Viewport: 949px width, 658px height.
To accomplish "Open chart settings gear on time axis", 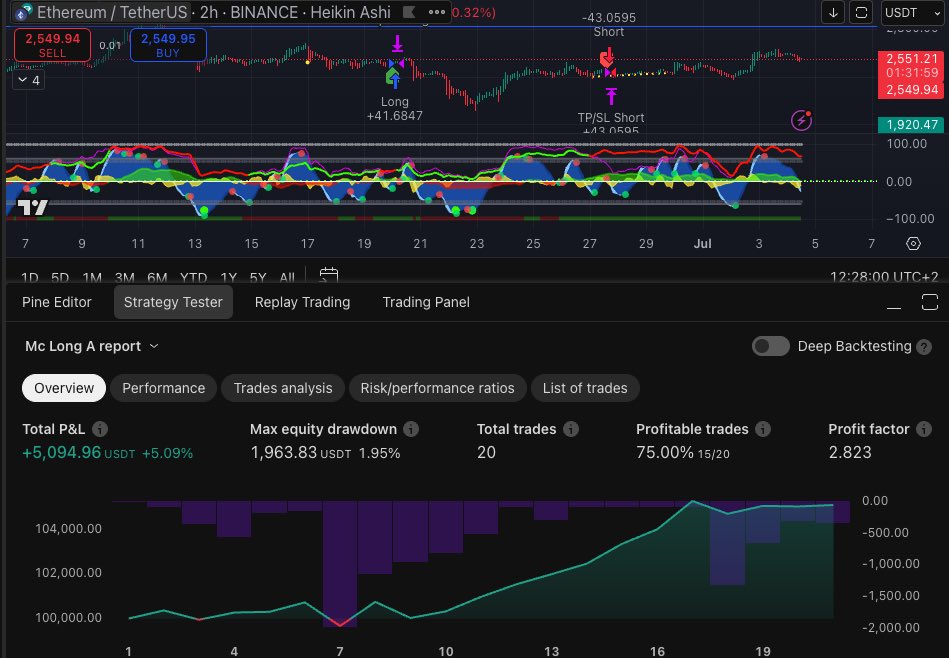I will coord(913,243).
